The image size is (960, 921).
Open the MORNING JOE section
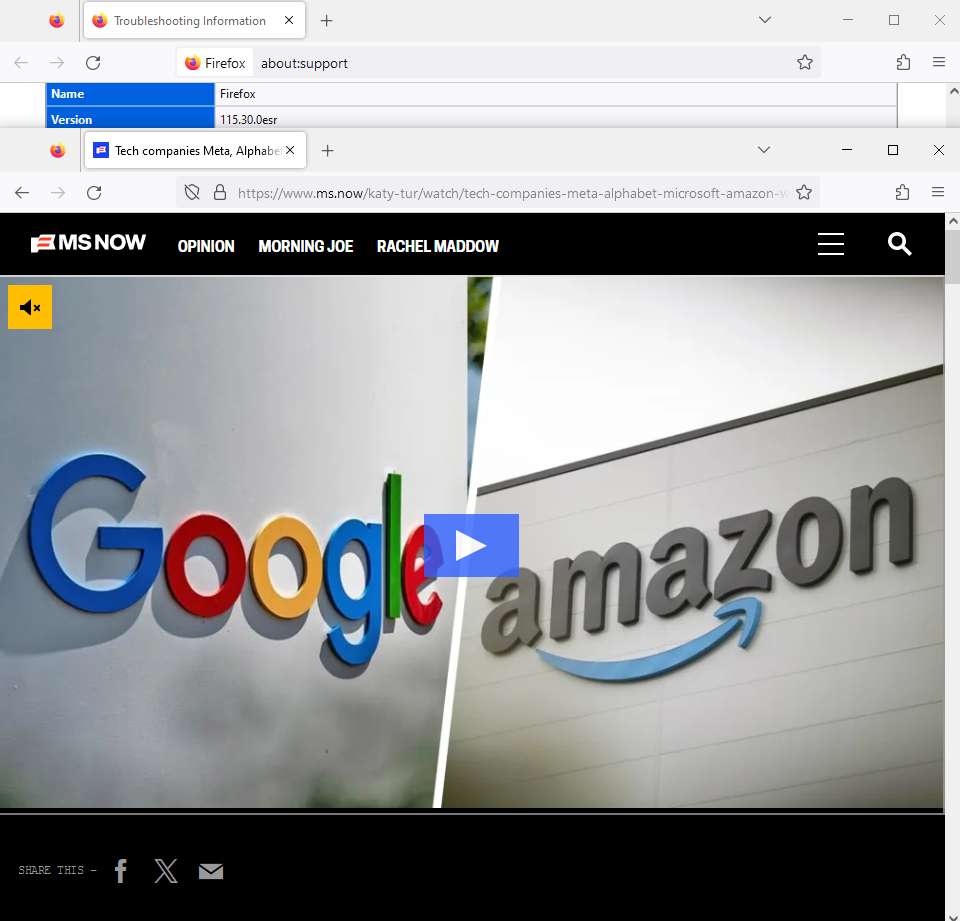click(306, 246)
